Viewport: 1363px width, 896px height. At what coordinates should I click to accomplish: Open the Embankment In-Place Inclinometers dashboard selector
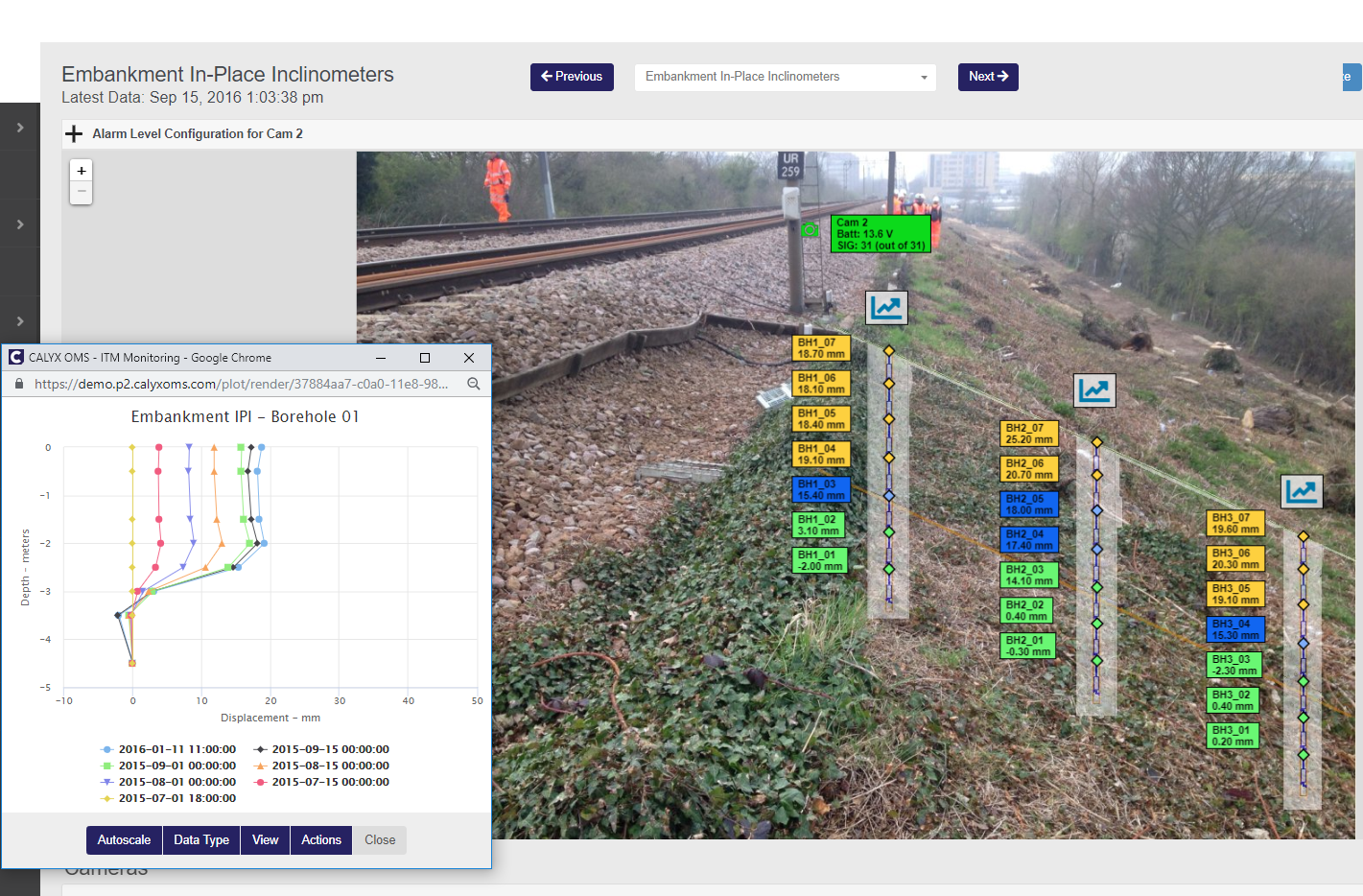tap(785, 77)
